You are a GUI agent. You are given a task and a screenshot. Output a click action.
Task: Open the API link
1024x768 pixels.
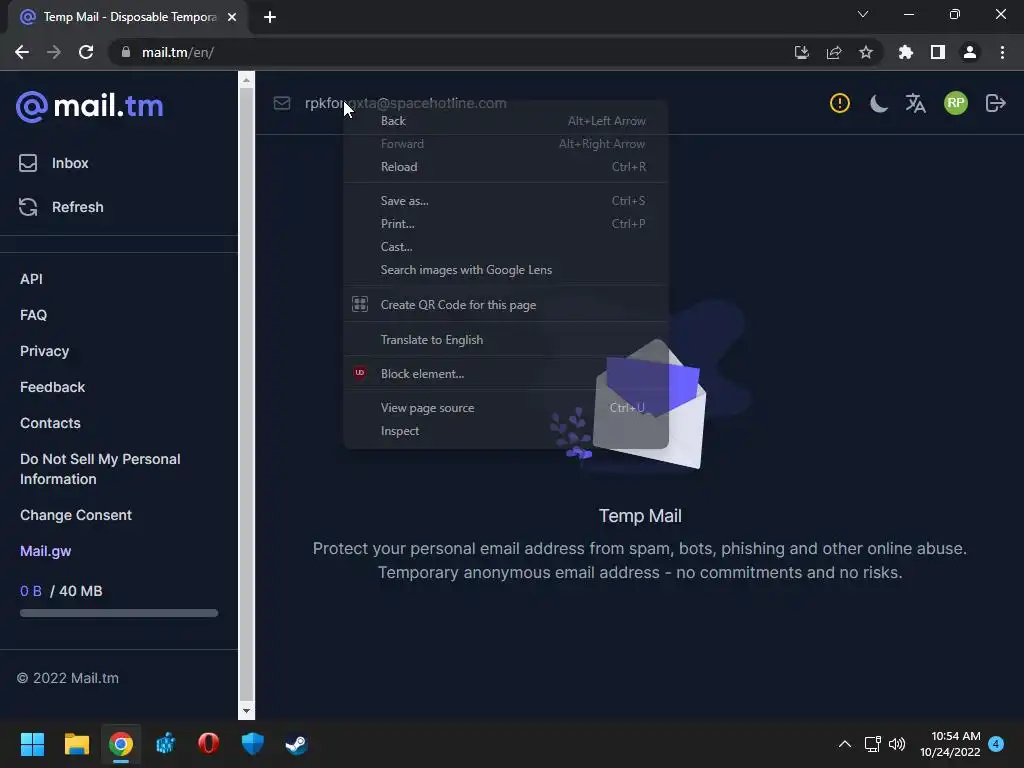pos(31,279)
